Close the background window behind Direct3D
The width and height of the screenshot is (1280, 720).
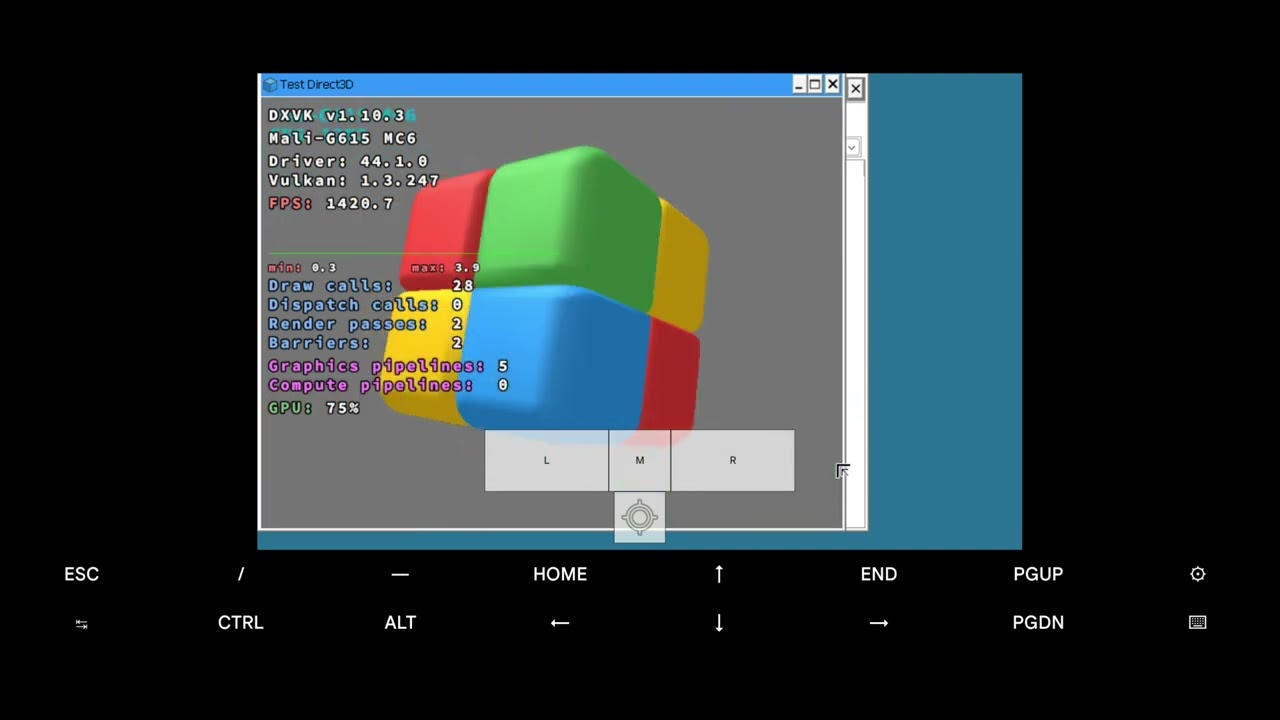tap(855, 88)
